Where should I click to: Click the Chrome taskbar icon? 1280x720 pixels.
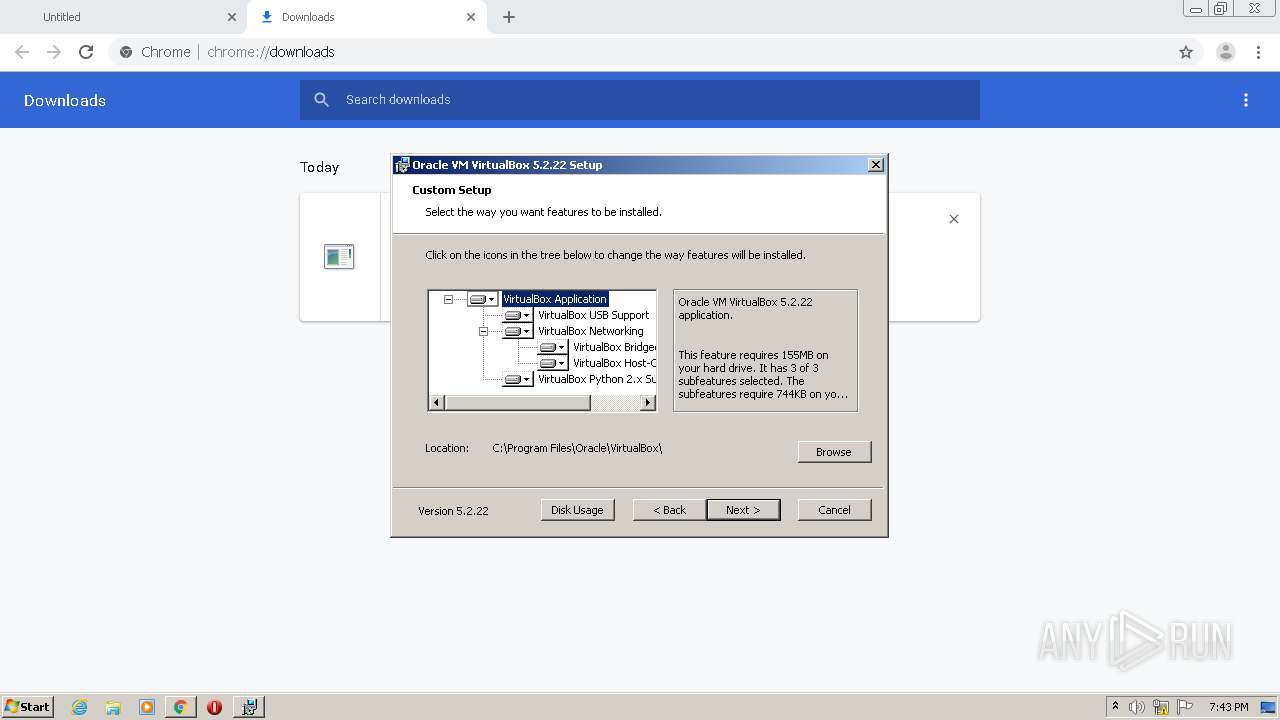coord(180,707)
